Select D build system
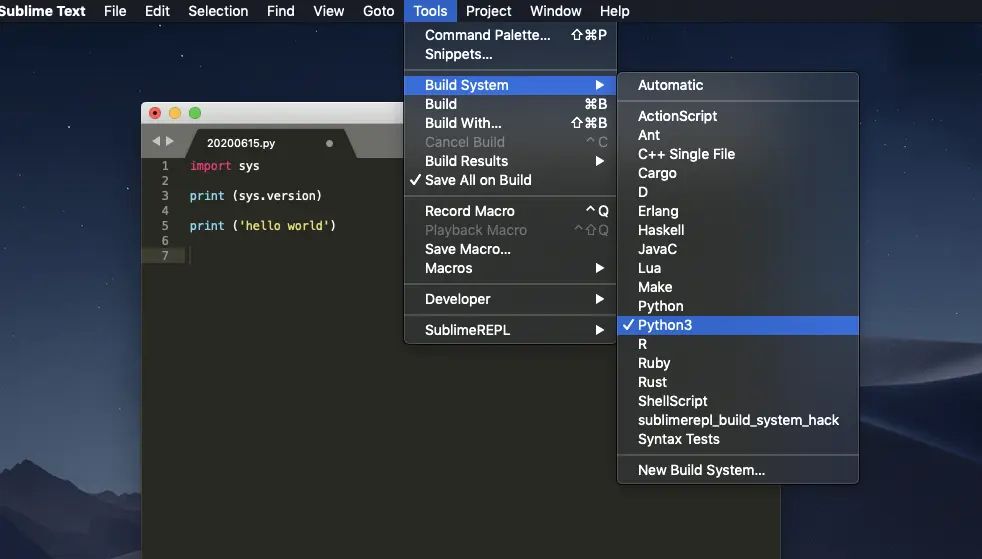The width and height of the screenshot is (982, 559). click(738, 192)
